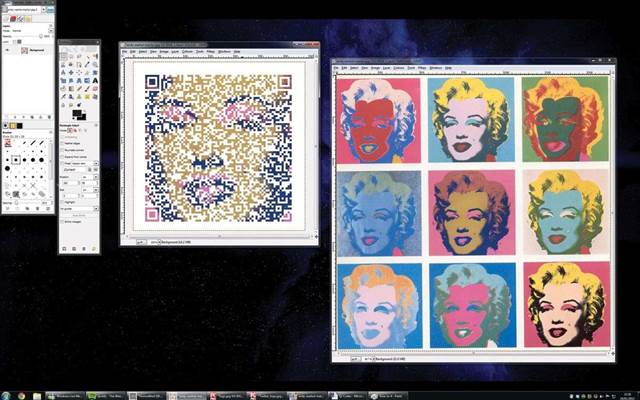Click the Auto button atop Layers dock

51,9
